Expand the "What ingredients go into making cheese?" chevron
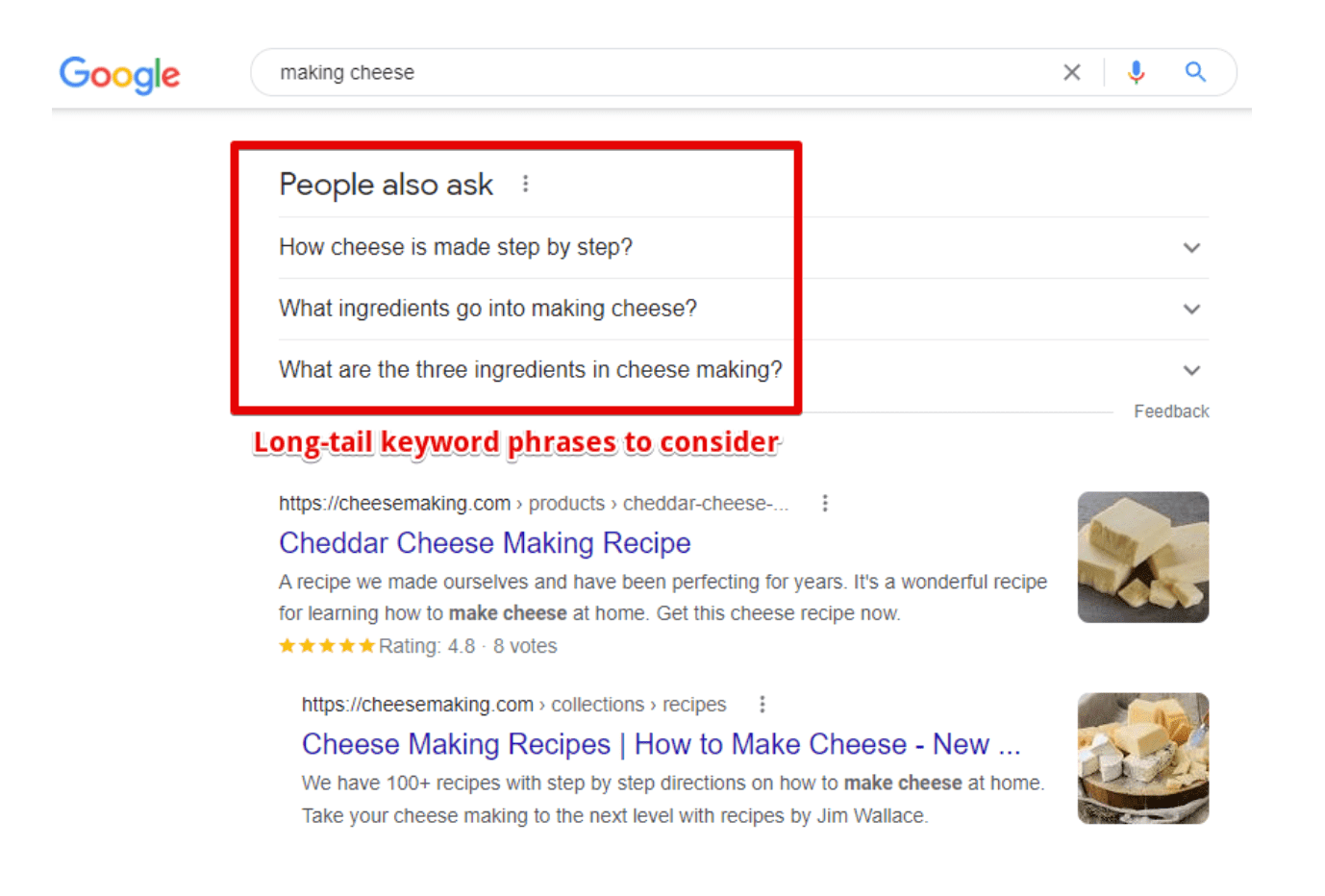The height and width of the screenshot is (896, 1325). pos(1191,310)
